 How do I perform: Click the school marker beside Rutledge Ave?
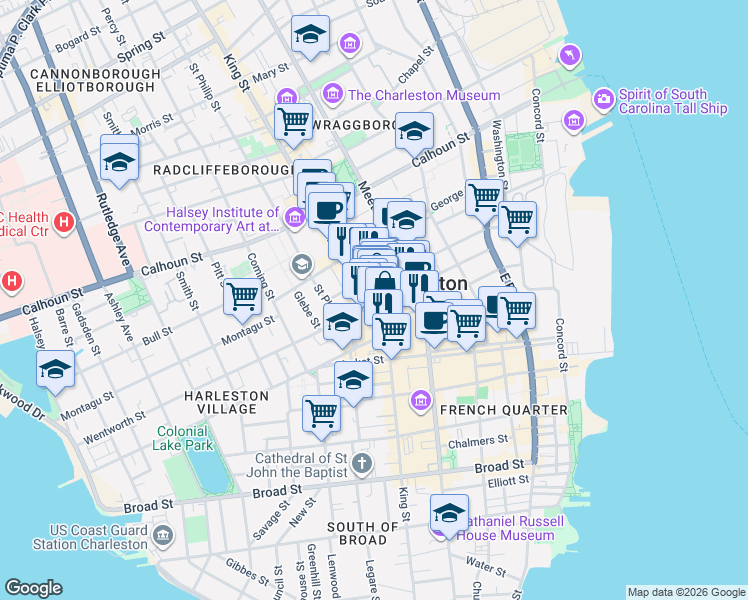119,165
